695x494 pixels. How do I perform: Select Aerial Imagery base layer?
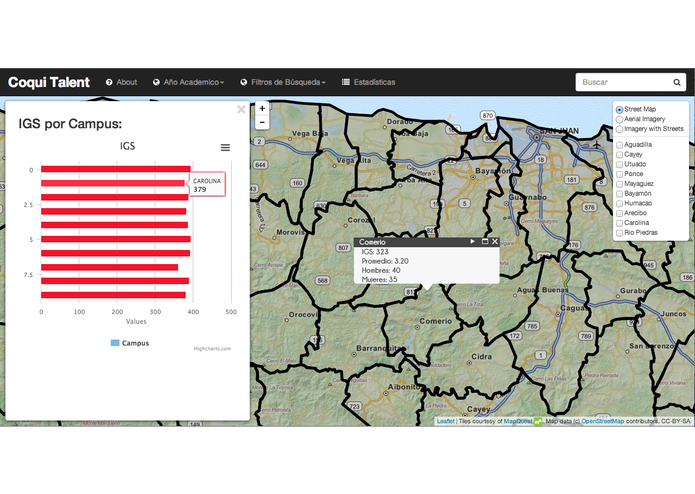point(620,119)
